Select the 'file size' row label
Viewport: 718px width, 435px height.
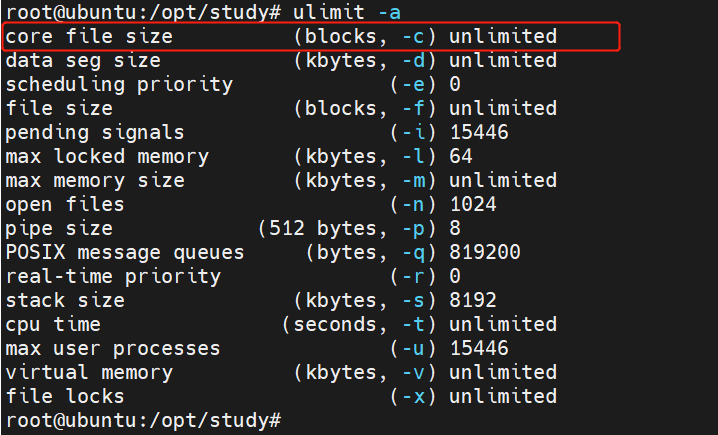click(60, 109)
